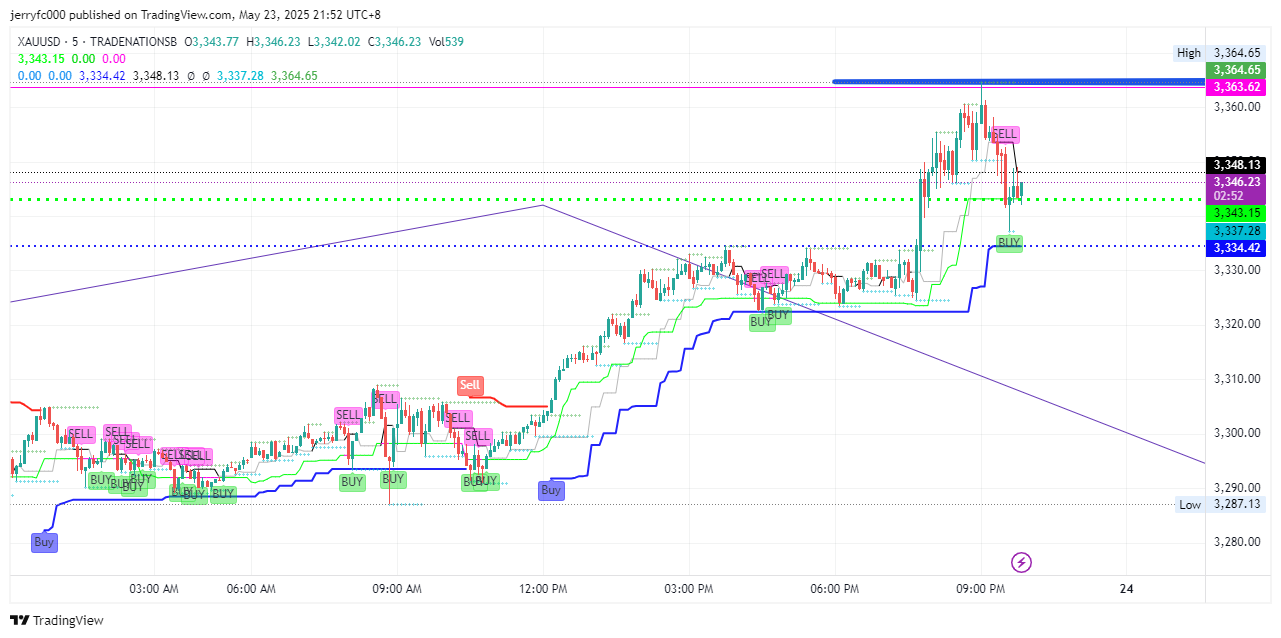Screen dimensions: 1281x638
Task: Click the 06:00 PM time axis label
Action: 835,590
